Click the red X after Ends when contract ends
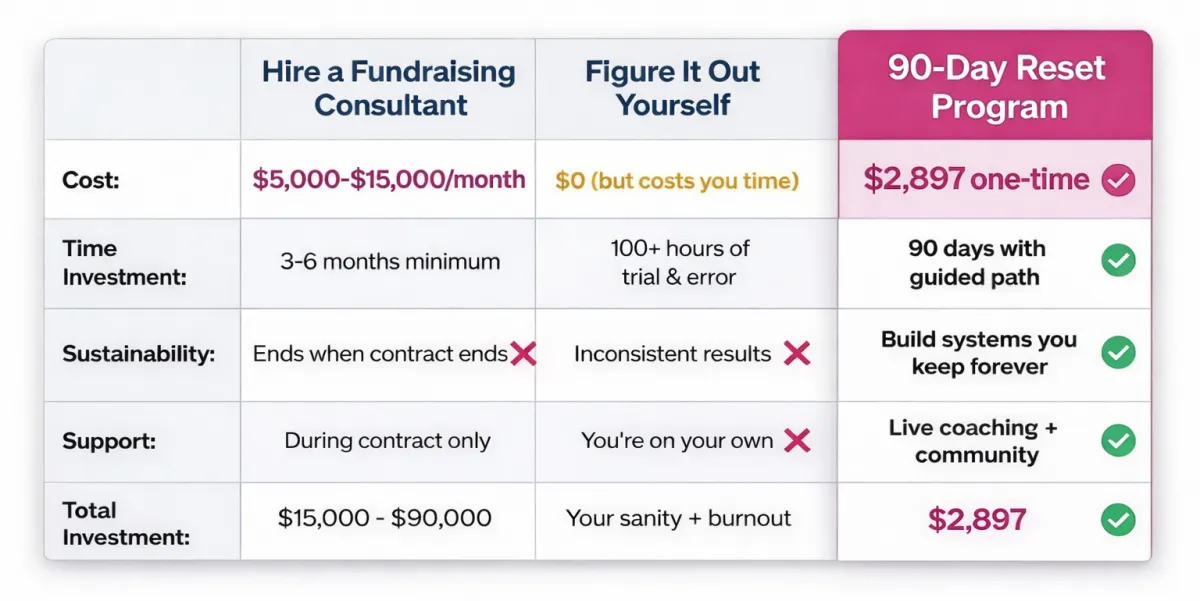 coord(523,353)
